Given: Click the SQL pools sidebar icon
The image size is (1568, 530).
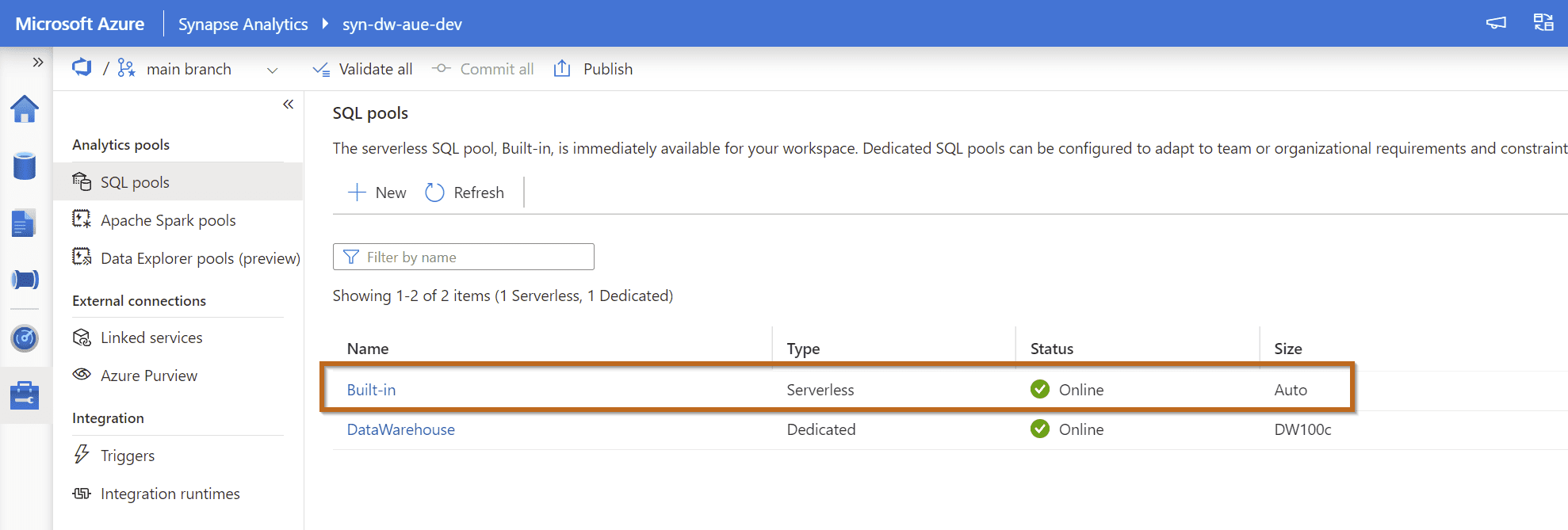Looking at the screenshot, I should (82, 181).
